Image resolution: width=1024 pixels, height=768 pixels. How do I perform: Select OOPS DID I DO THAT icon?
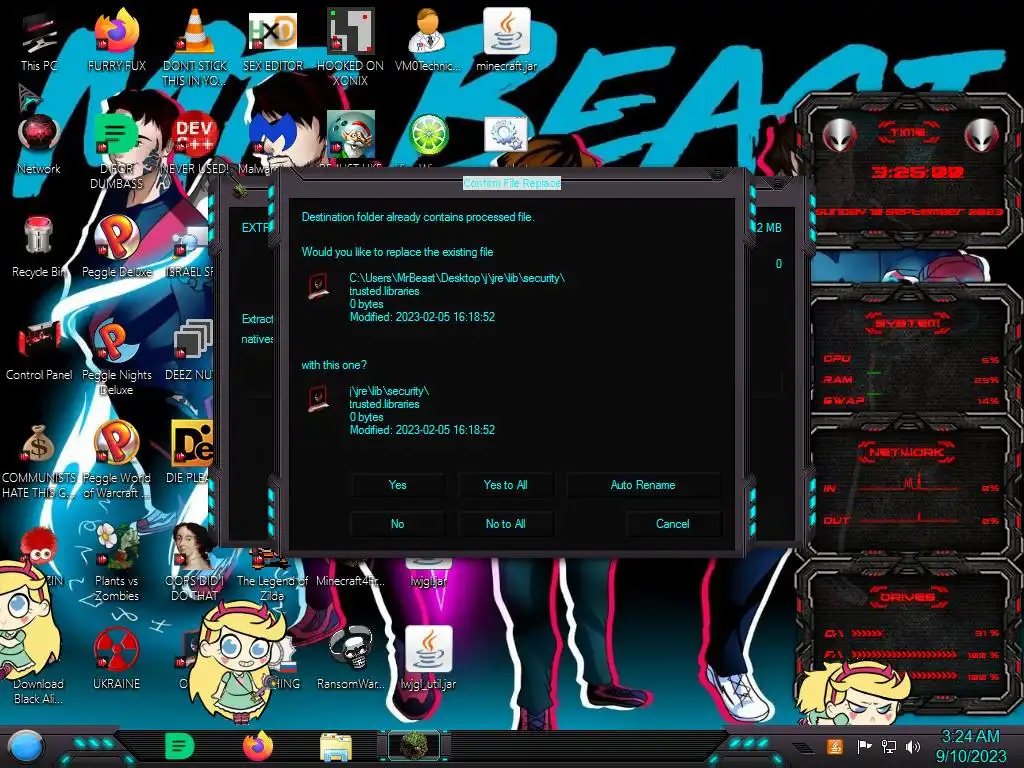click(195, 563)
